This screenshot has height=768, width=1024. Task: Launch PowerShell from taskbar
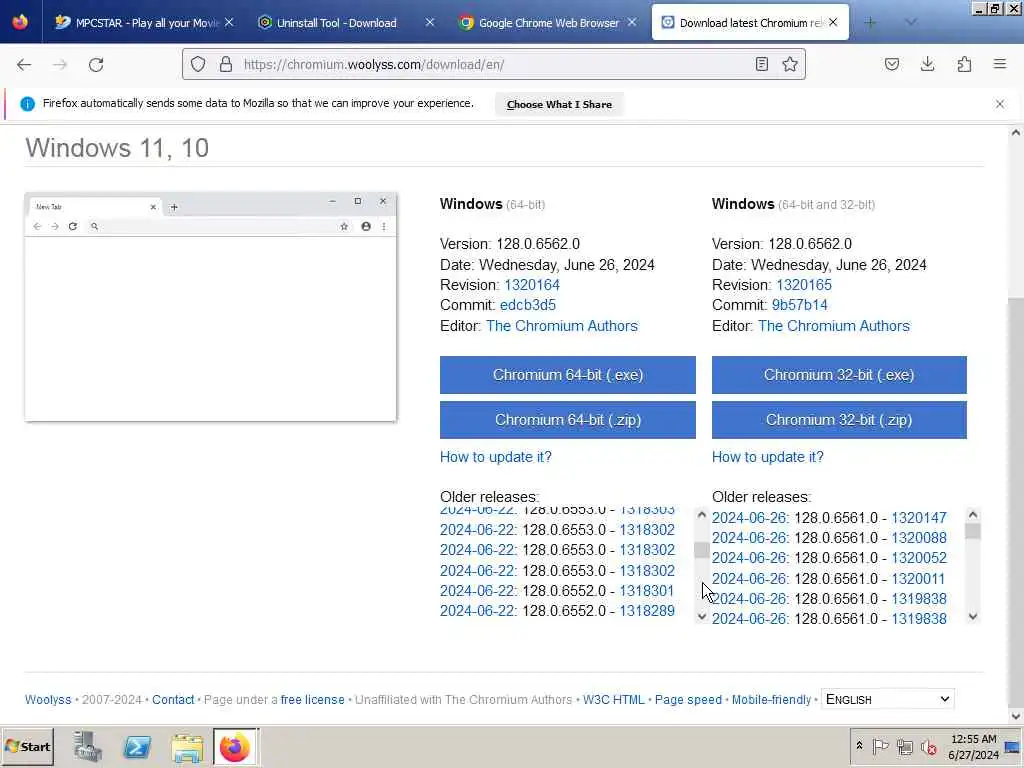pyautogui.click(x=137, y=747)
